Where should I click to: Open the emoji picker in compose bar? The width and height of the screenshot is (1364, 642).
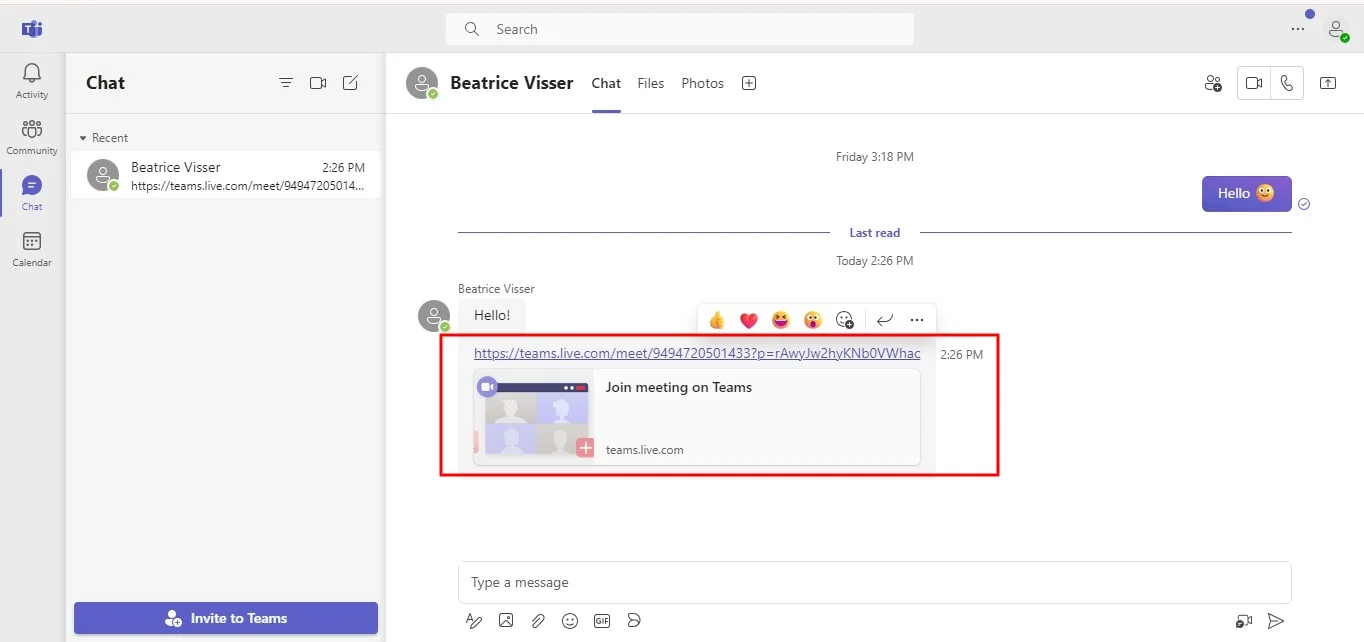[570, 621]
